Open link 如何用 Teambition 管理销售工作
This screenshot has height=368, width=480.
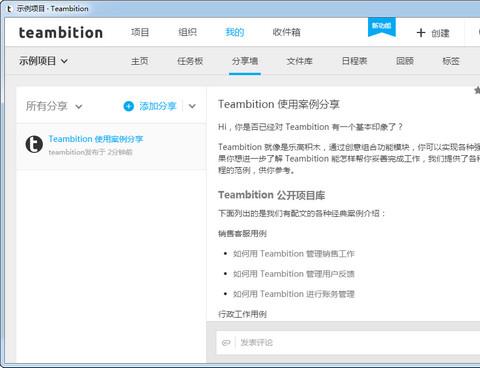(294, 254)
